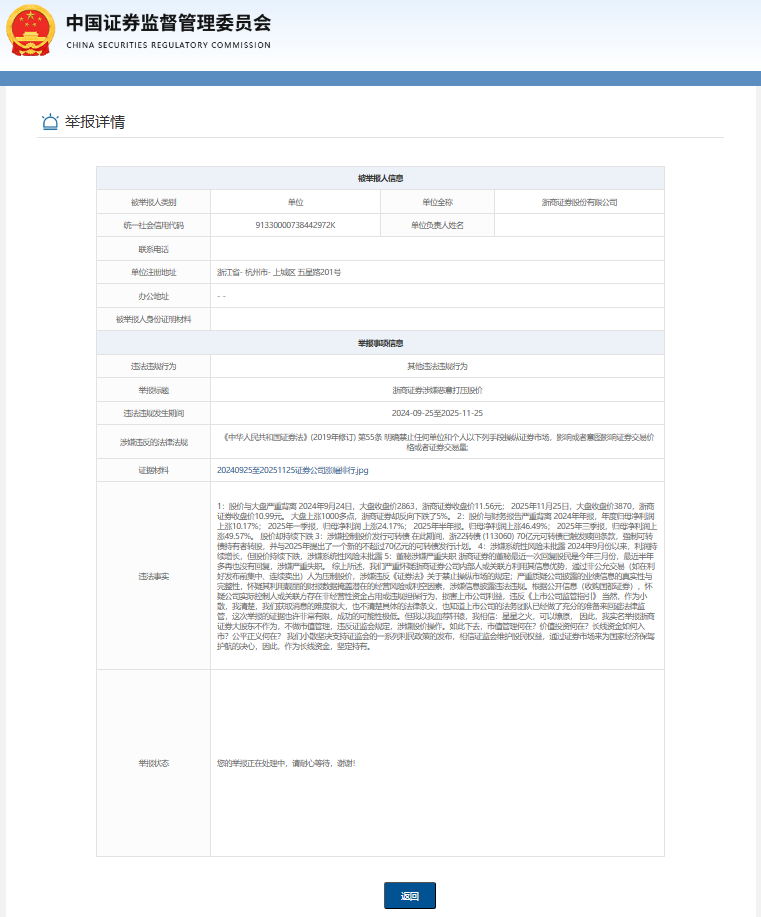The height and width of the screenshot is (917, 761).
Task: Click the title 浙商证券涉嫌恶意打压股价
Action: [438, 390]
